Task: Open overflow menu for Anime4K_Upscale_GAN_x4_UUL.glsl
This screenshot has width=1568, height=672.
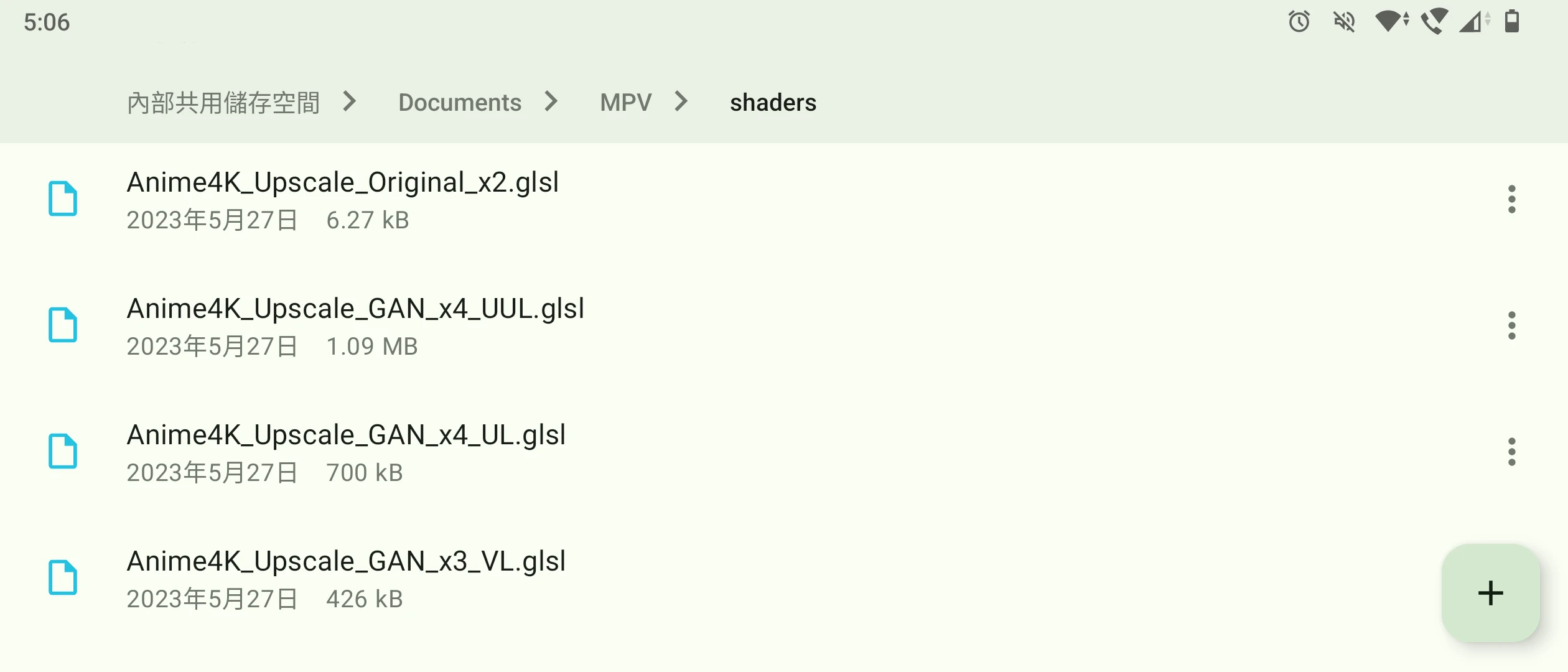Action: 1511,325
